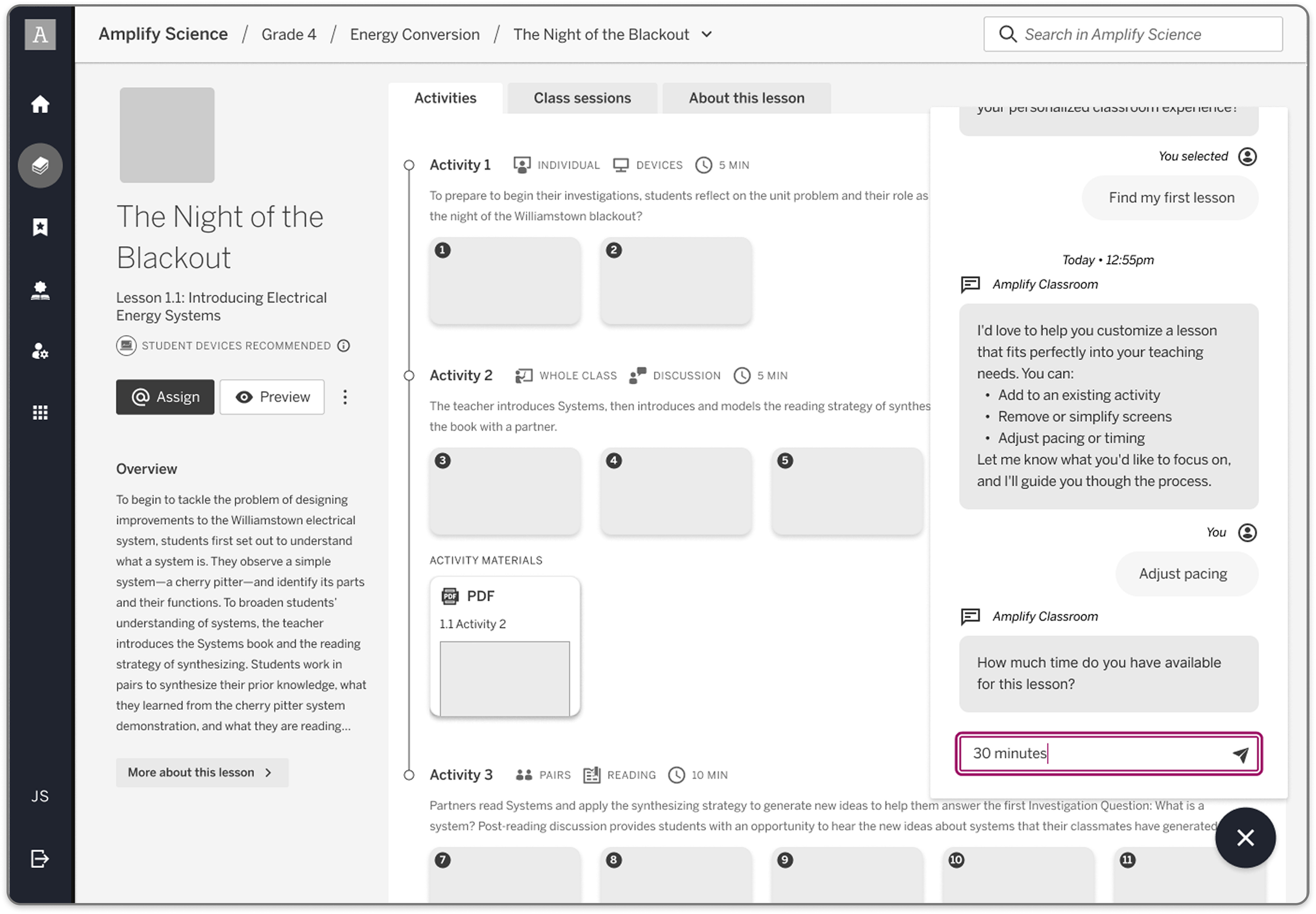Switch to the Class sessions tab

[x=582, y=98]
